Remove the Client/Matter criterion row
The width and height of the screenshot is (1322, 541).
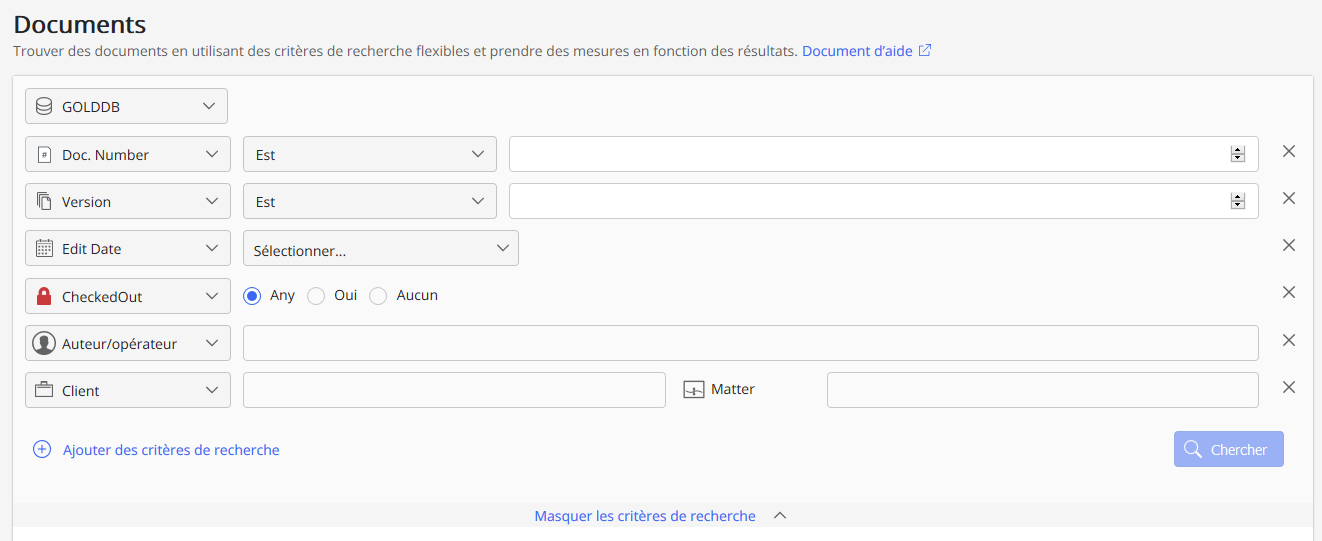(1289, 387)
